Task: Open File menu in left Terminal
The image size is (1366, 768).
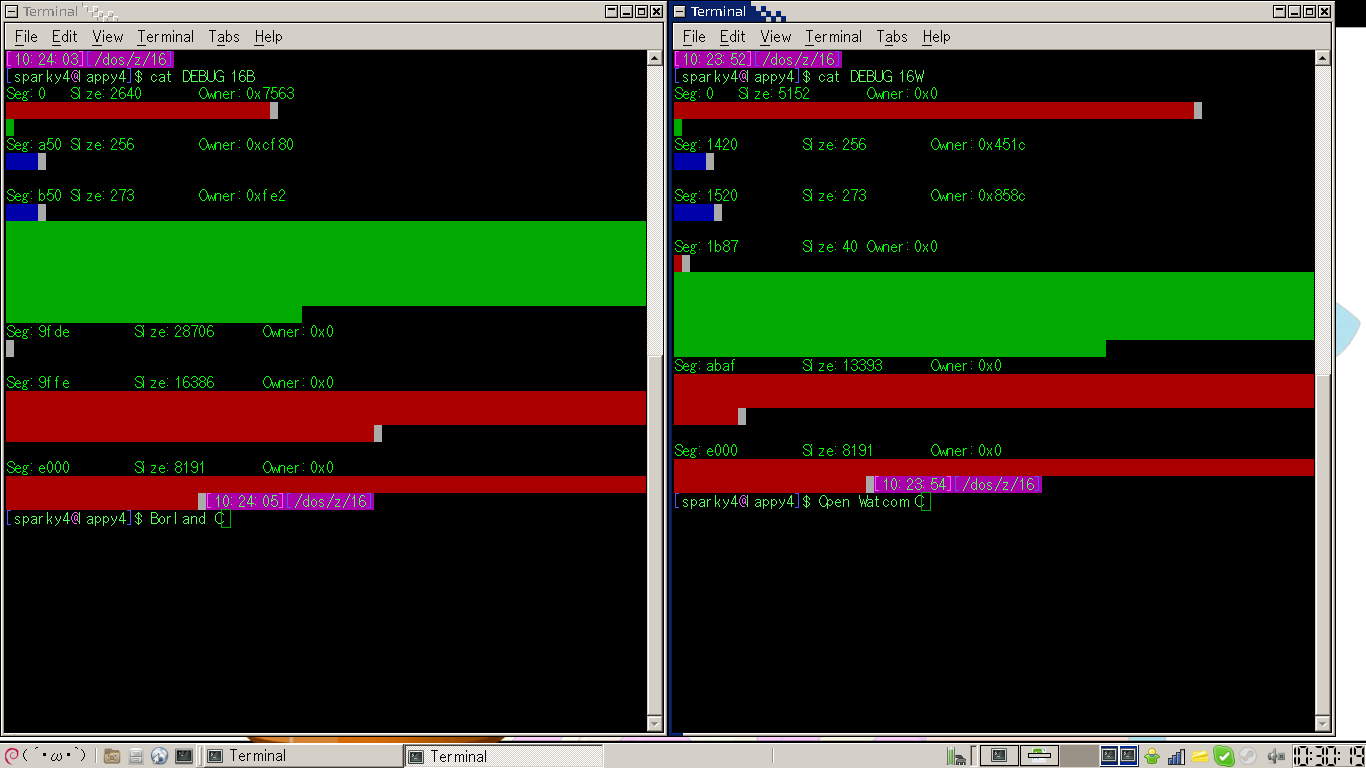Action: tap(26, 37)
